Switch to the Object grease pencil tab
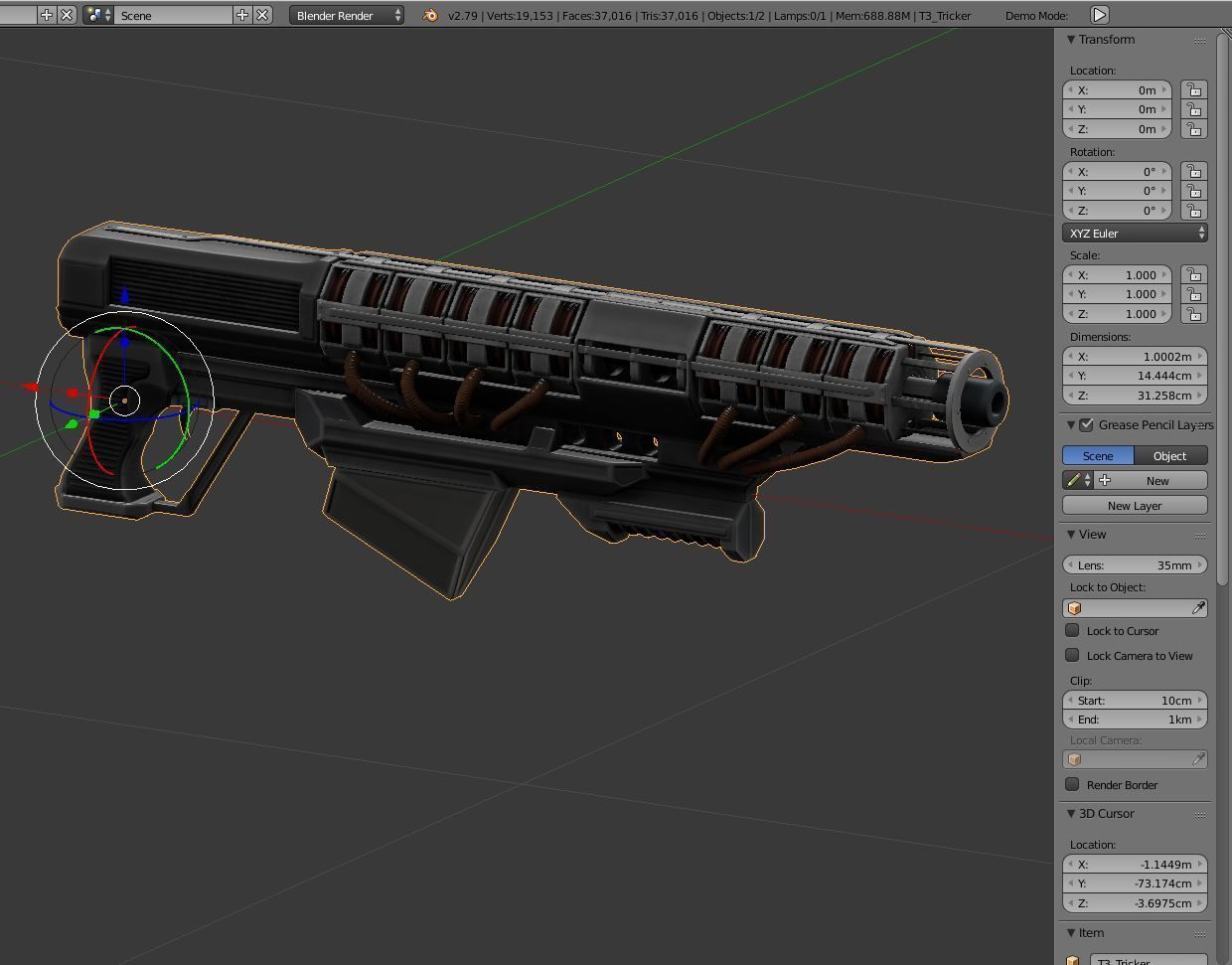 coord(1169,455)
